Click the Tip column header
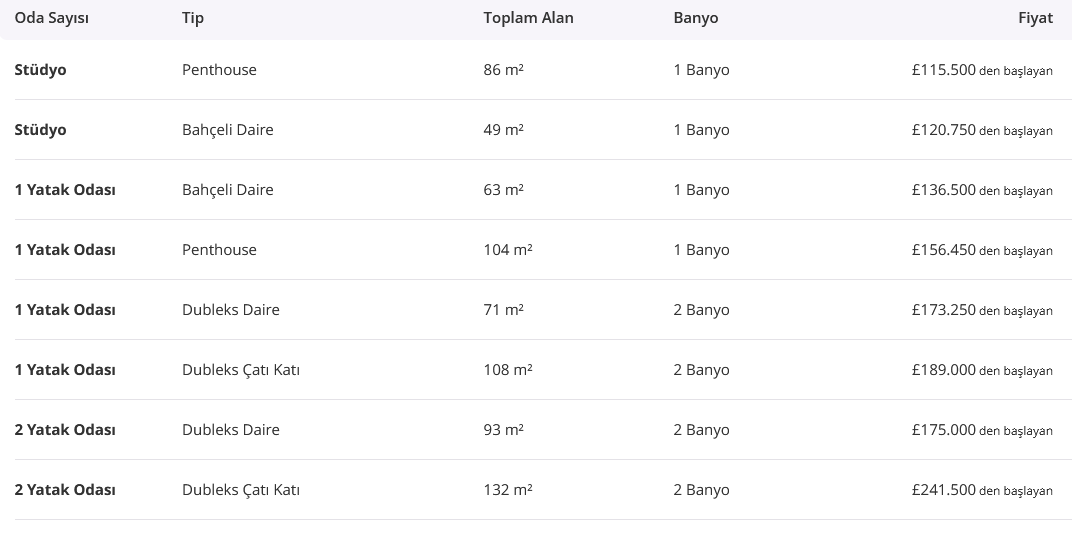The height and width of the screenshot is (540, 1072). [193, 18]
